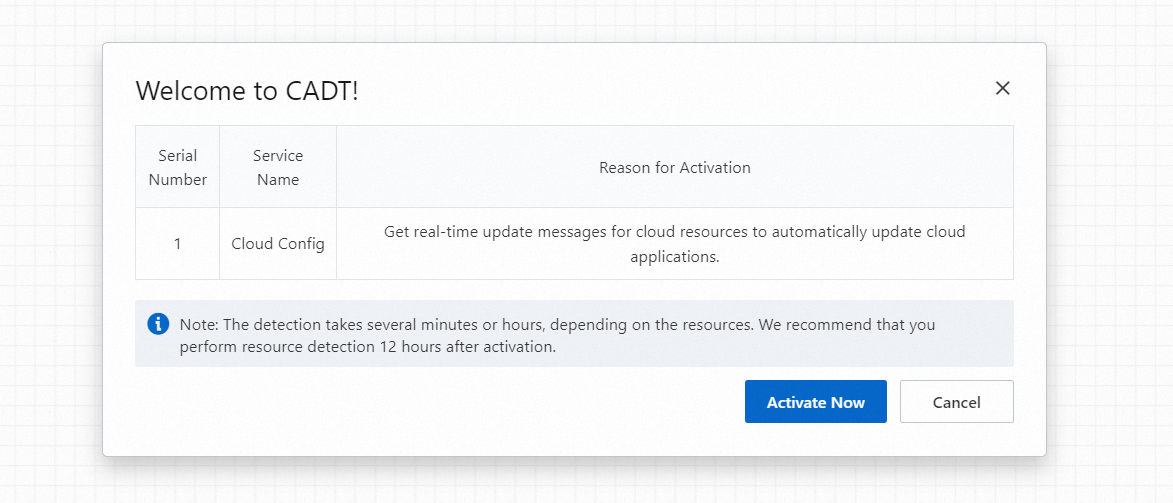1173x503 pixels.
Task: Close the Welcome to CADT dialog
Action: [x=1003, y=88]
